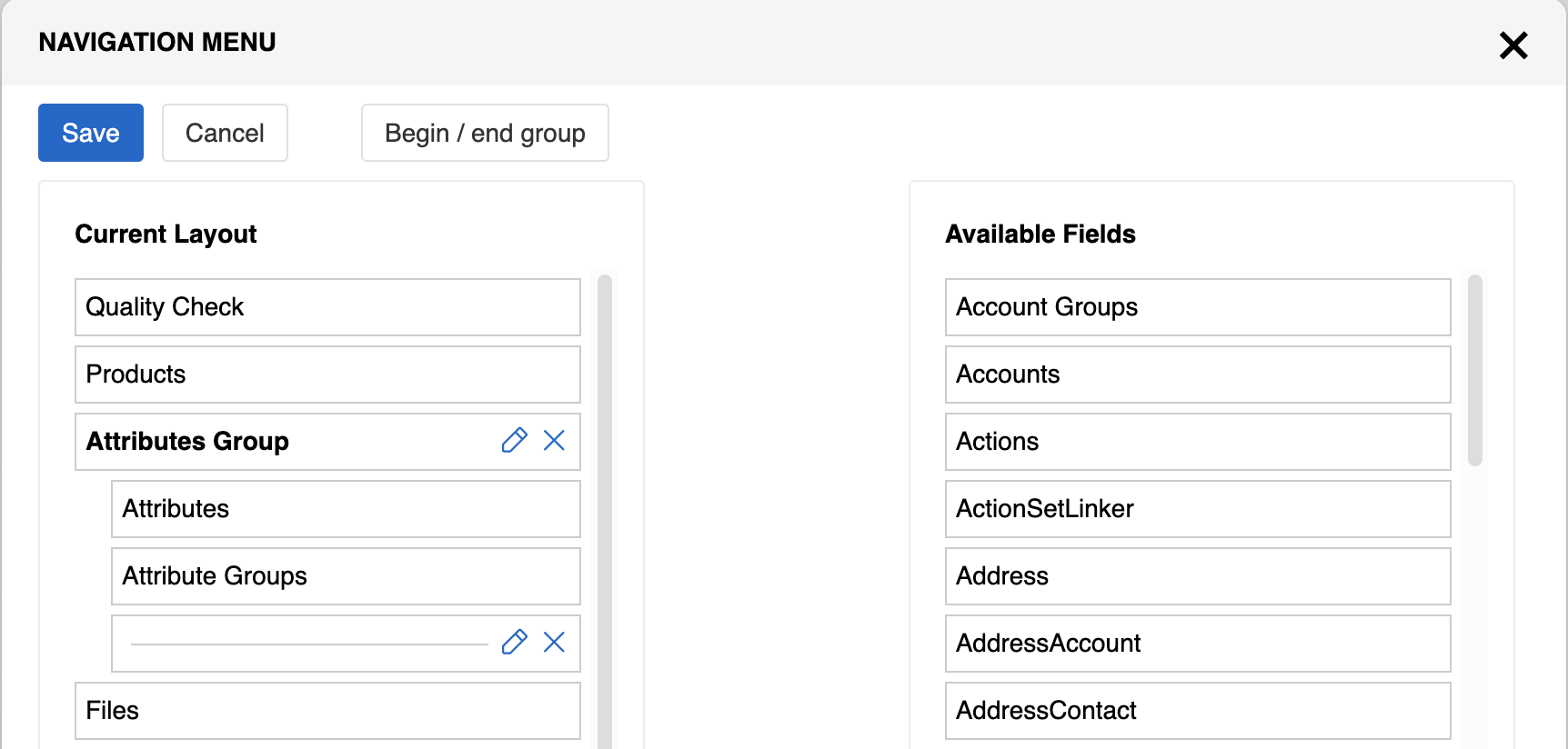Select Files item in Current Layout
The width and height of the screenshot is (1568, 749).
(x=327, y=711)
